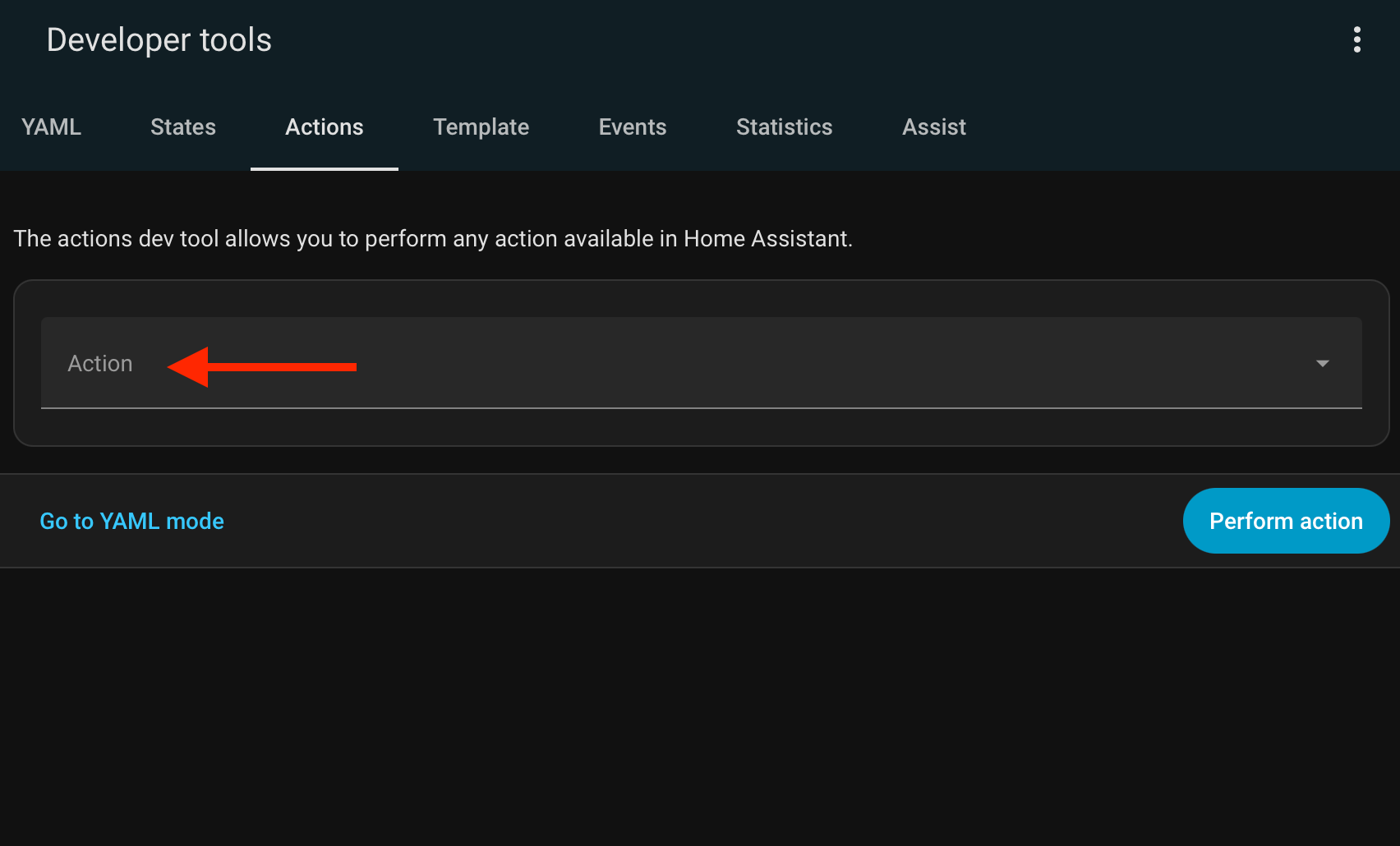Viewport: 1400px width, 846px height.
Task: Switch to the YAML tab
Action: 51,127
